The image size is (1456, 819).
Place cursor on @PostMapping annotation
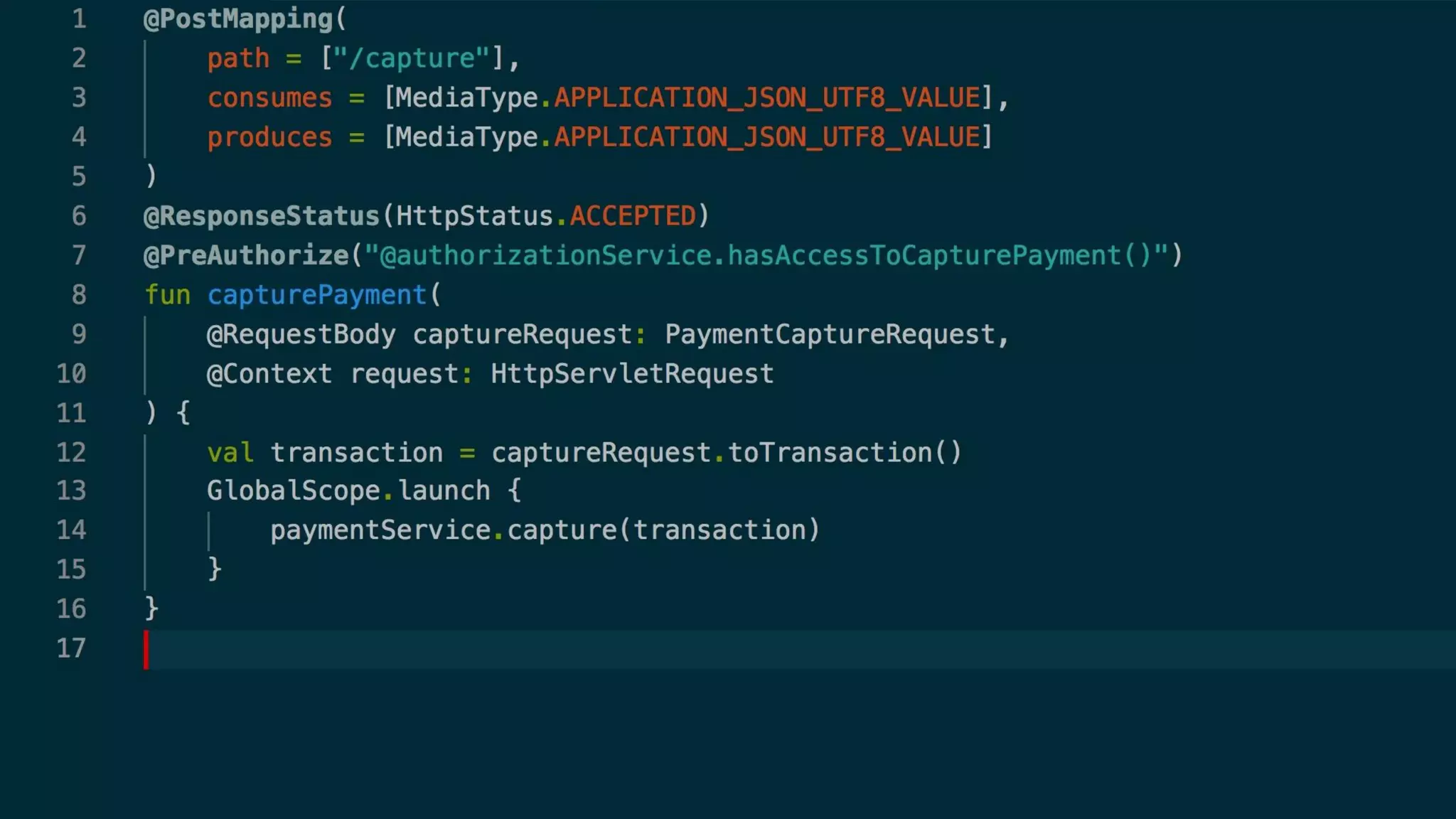238,19
